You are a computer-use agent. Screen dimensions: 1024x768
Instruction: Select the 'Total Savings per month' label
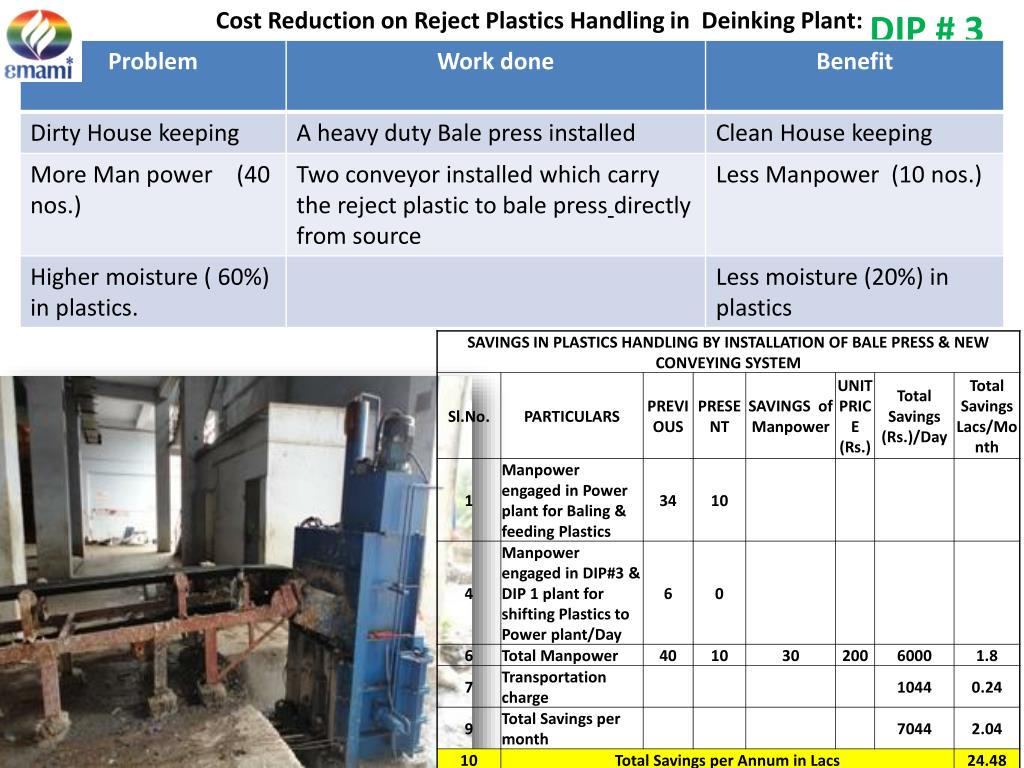[x=561, y=729]
